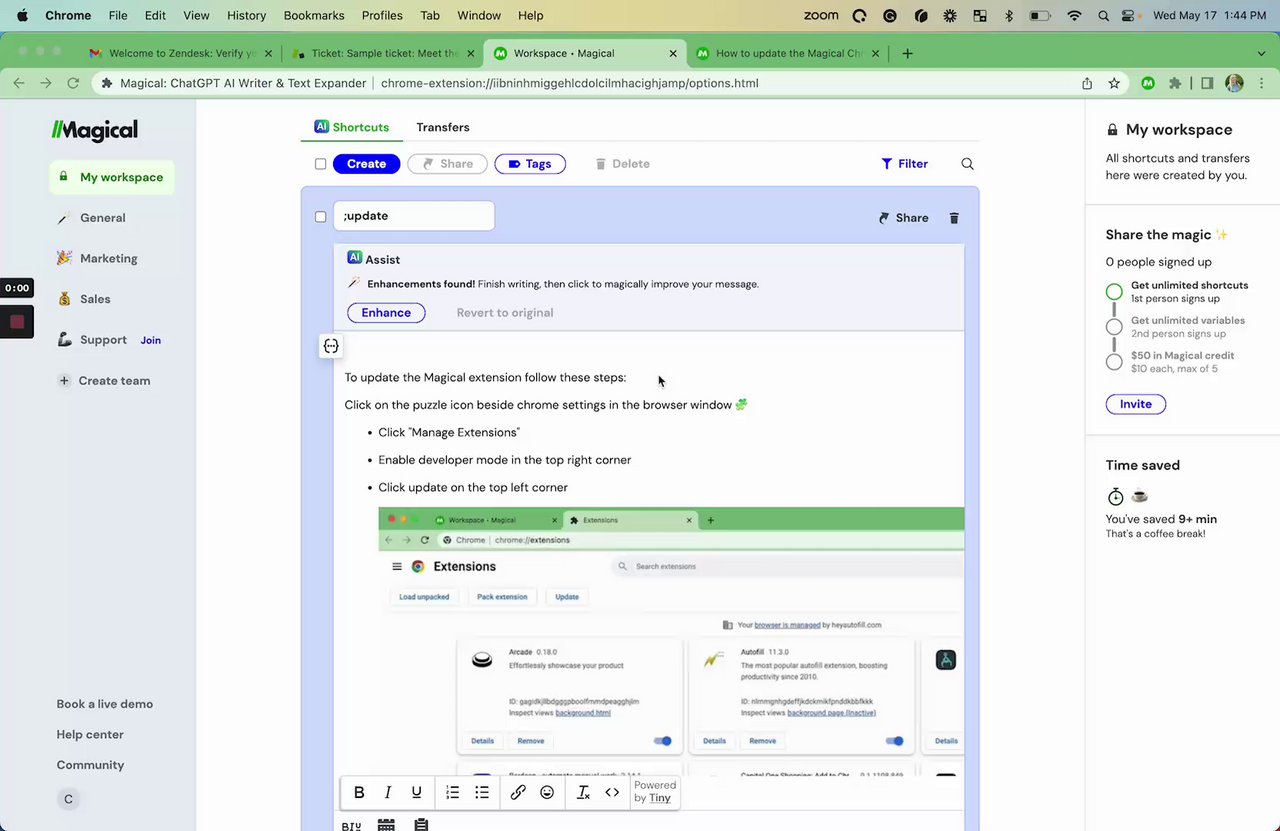Open macOS Spotlight search
Screen dimensions: 1280x831
pos(1103,15)
